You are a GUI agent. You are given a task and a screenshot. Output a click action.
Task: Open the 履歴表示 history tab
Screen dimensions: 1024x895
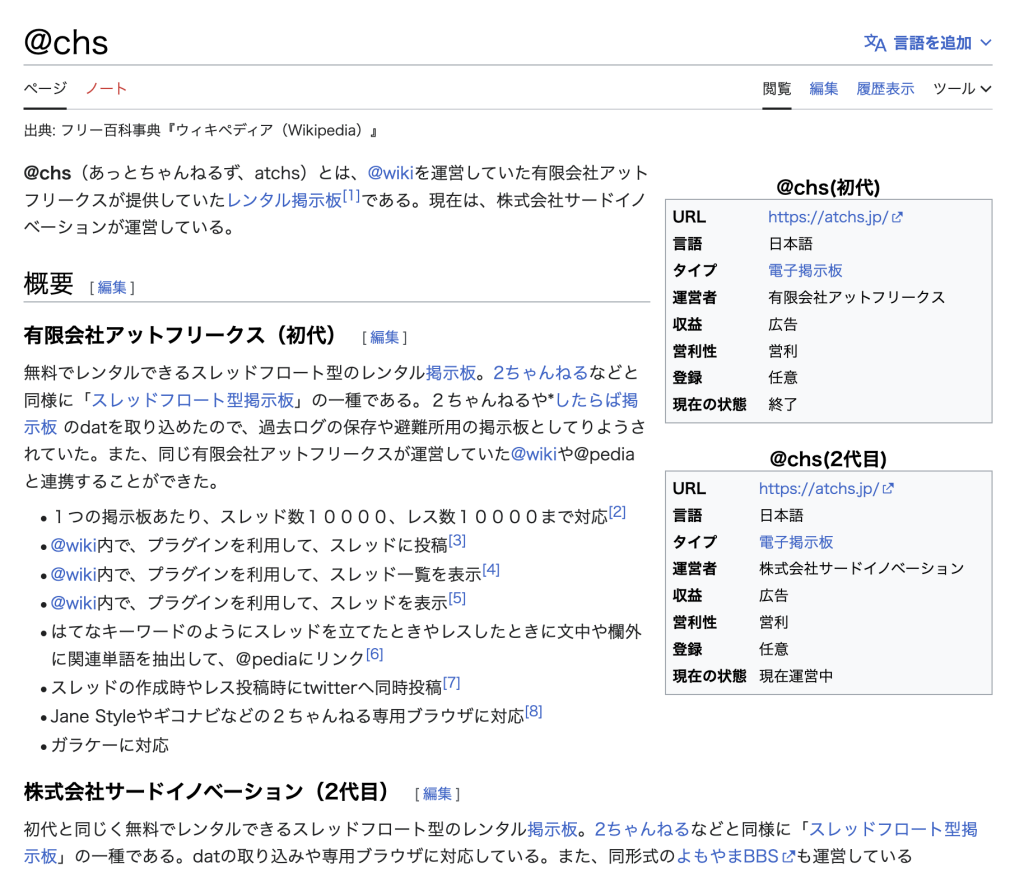click(885, 89)
